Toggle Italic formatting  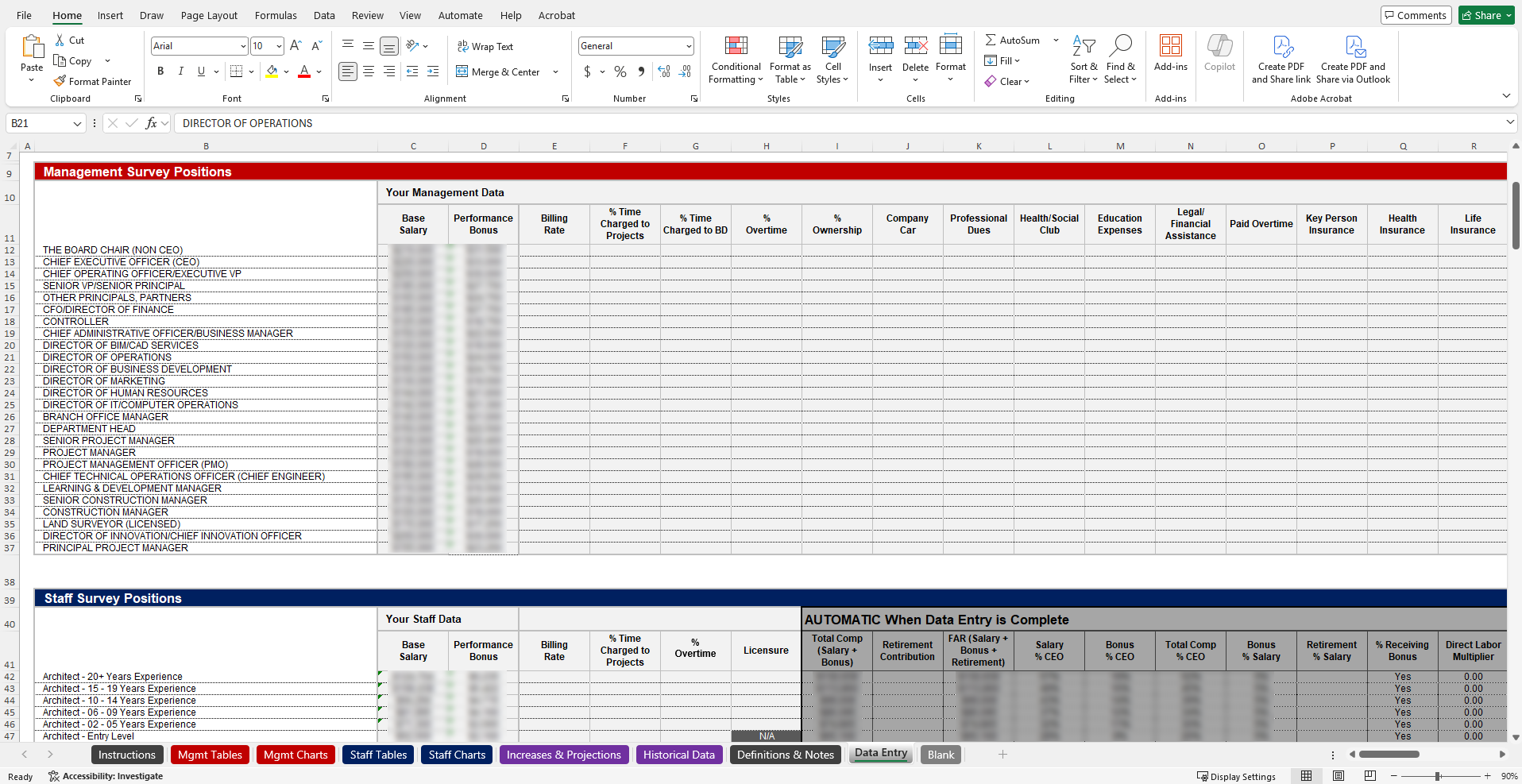point(180,71)
